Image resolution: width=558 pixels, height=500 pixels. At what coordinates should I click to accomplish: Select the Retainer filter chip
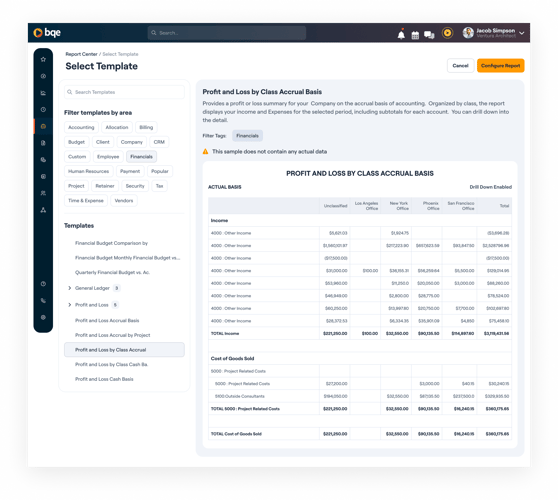coord(105,186)
